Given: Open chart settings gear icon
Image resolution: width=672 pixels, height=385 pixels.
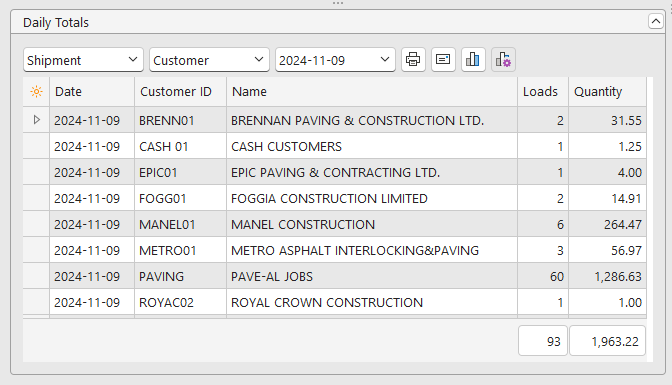Looking at the screenshot, I should [503, 59].
